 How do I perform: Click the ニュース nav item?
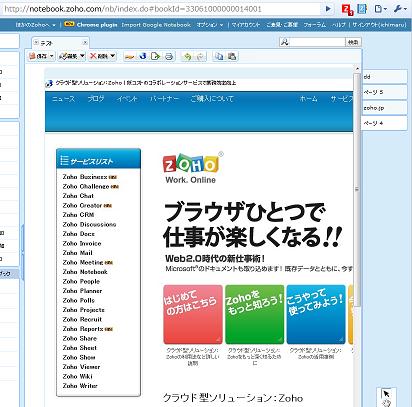(x=63, y=99)
